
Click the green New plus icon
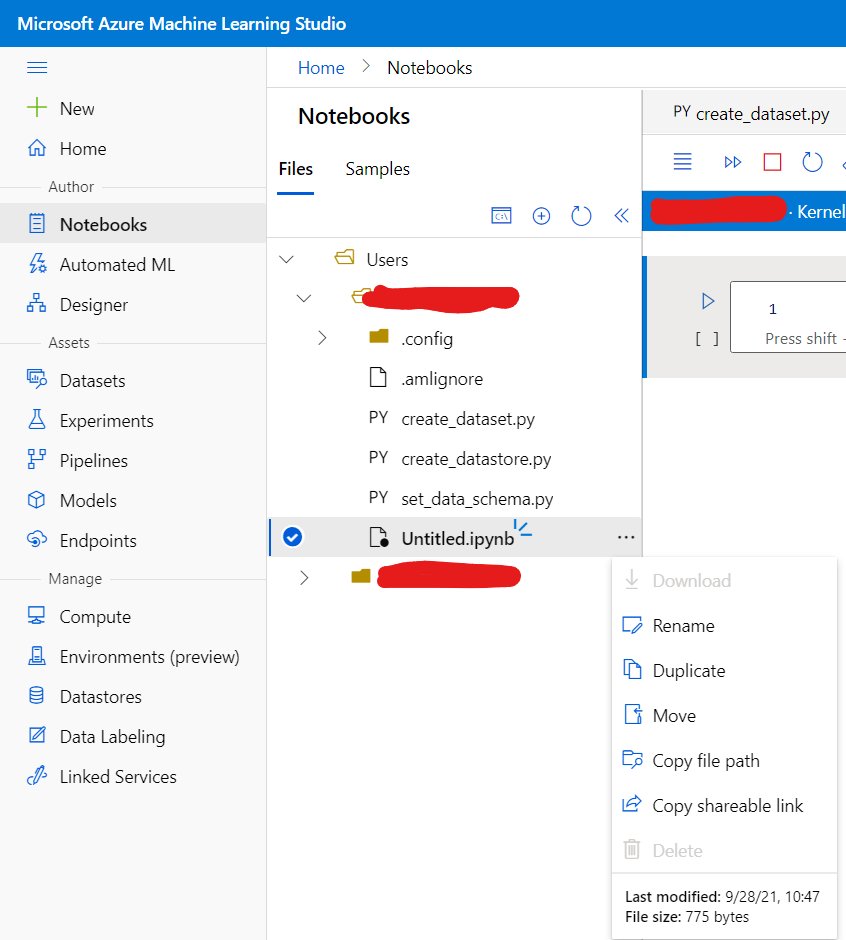tap(37, 108)
